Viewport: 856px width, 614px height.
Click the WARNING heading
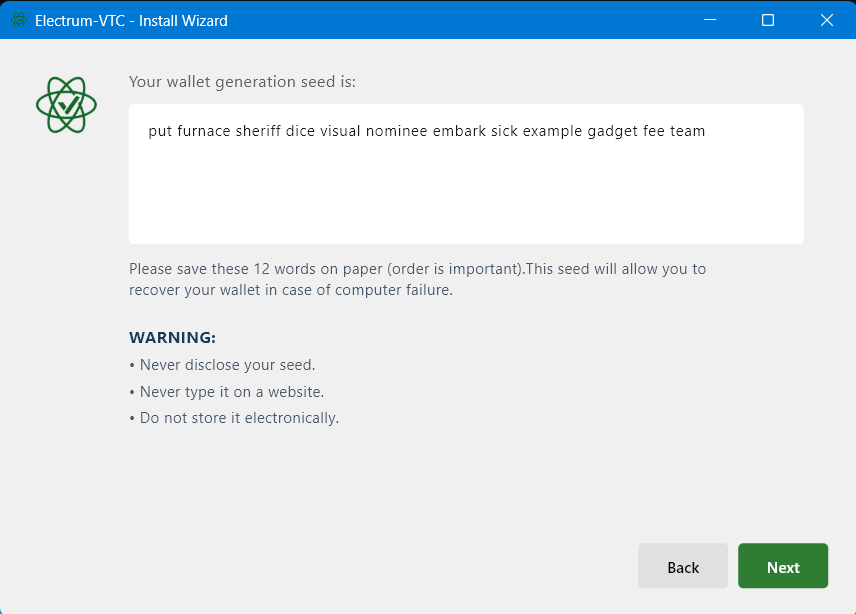173,337
